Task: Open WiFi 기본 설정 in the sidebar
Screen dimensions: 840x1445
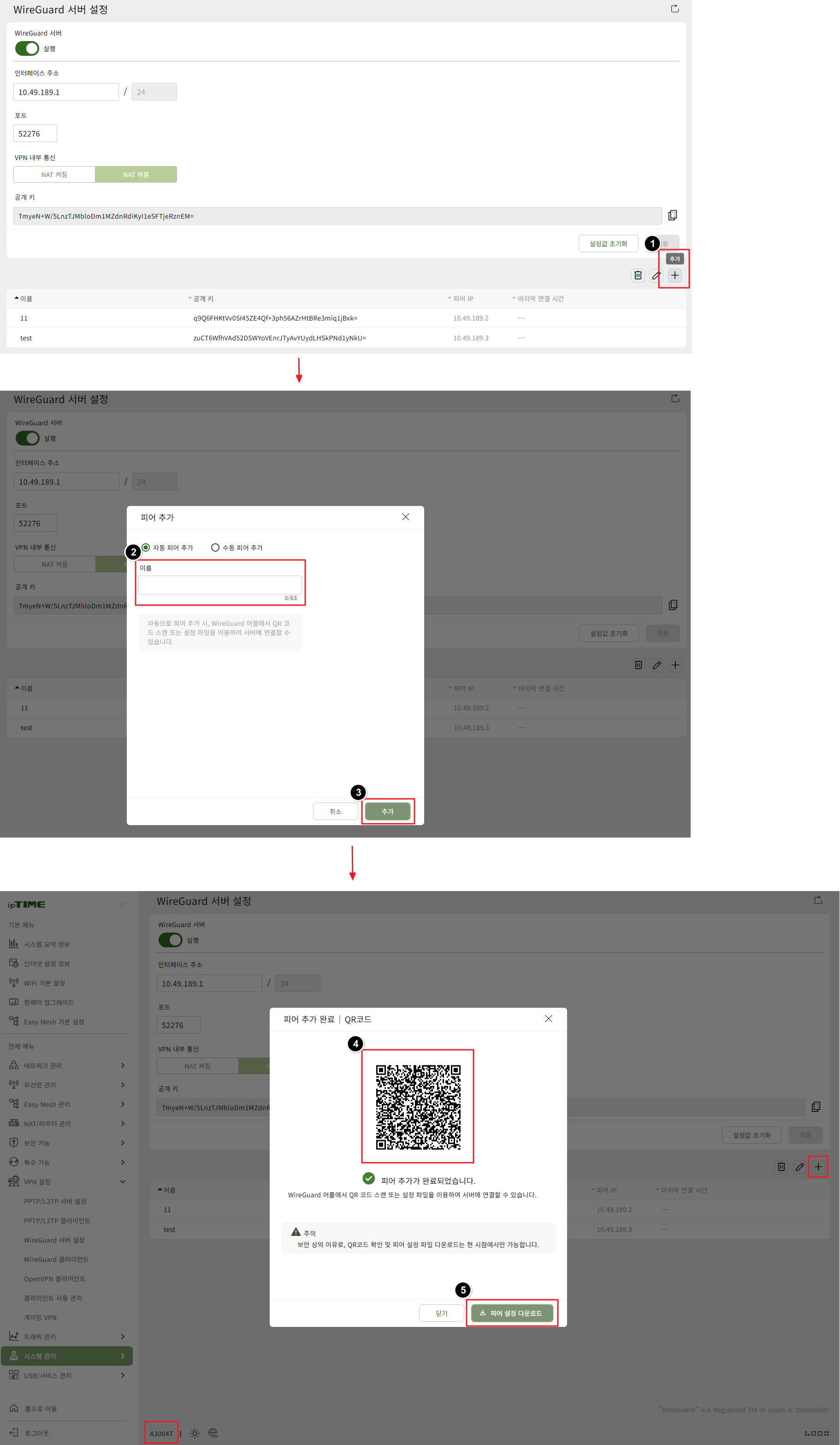Action: click(x=44, y=983)
